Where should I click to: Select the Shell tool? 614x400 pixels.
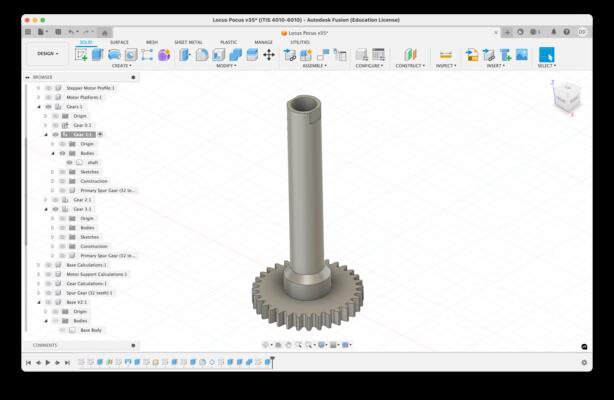pyautogui.click(x=219, y=54)
